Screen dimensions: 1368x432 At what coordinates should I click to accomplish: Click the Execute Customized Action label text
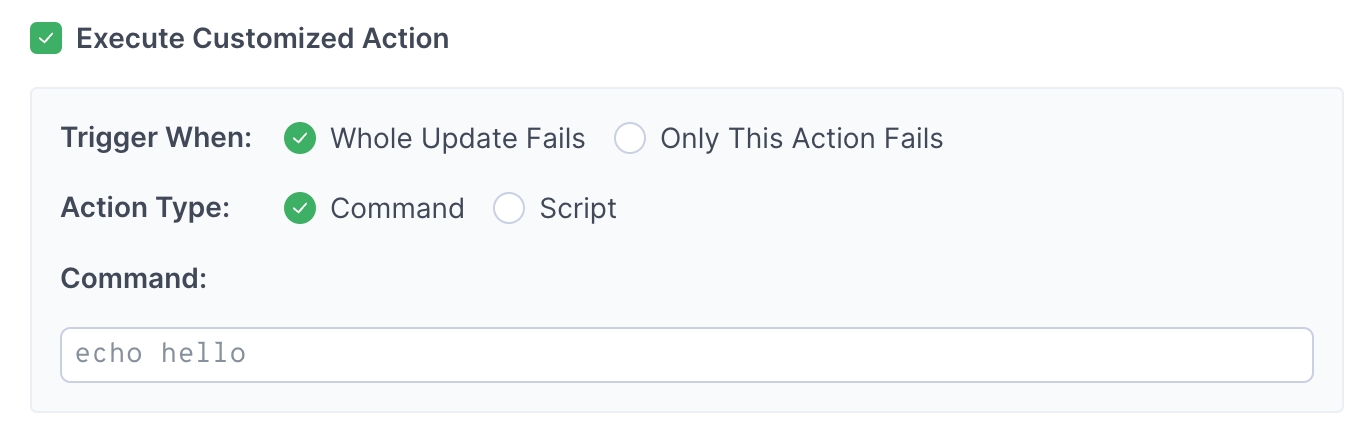[x=262, y=39]
